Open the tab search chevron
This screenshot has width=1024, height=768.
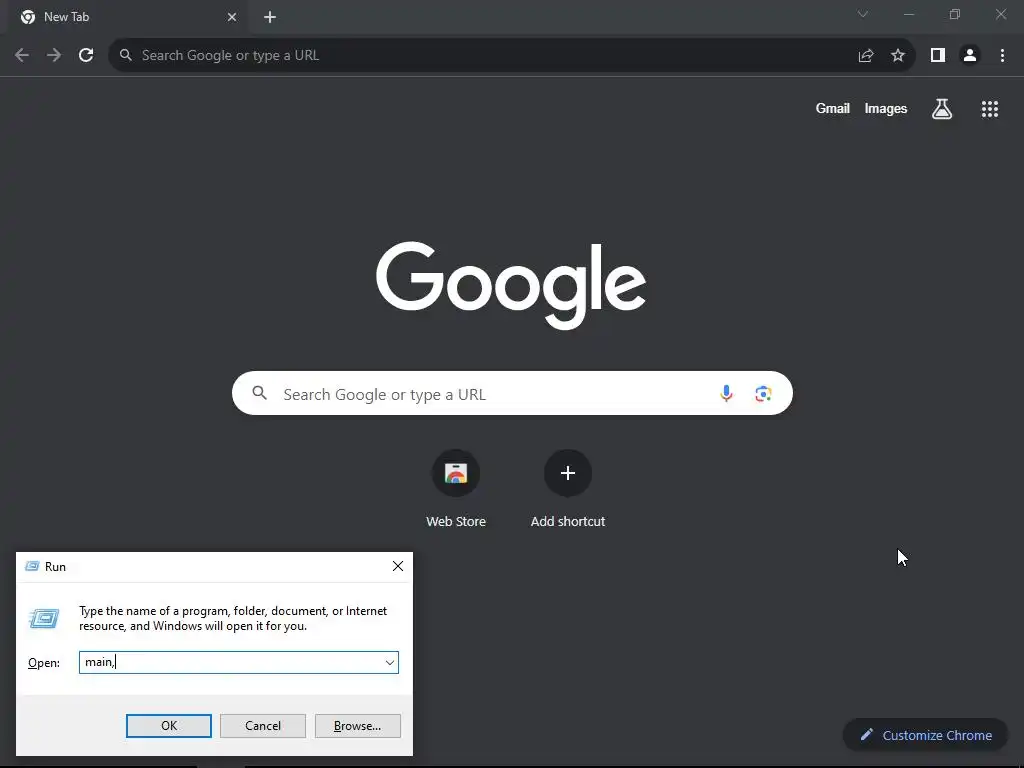tap(863, 14)
